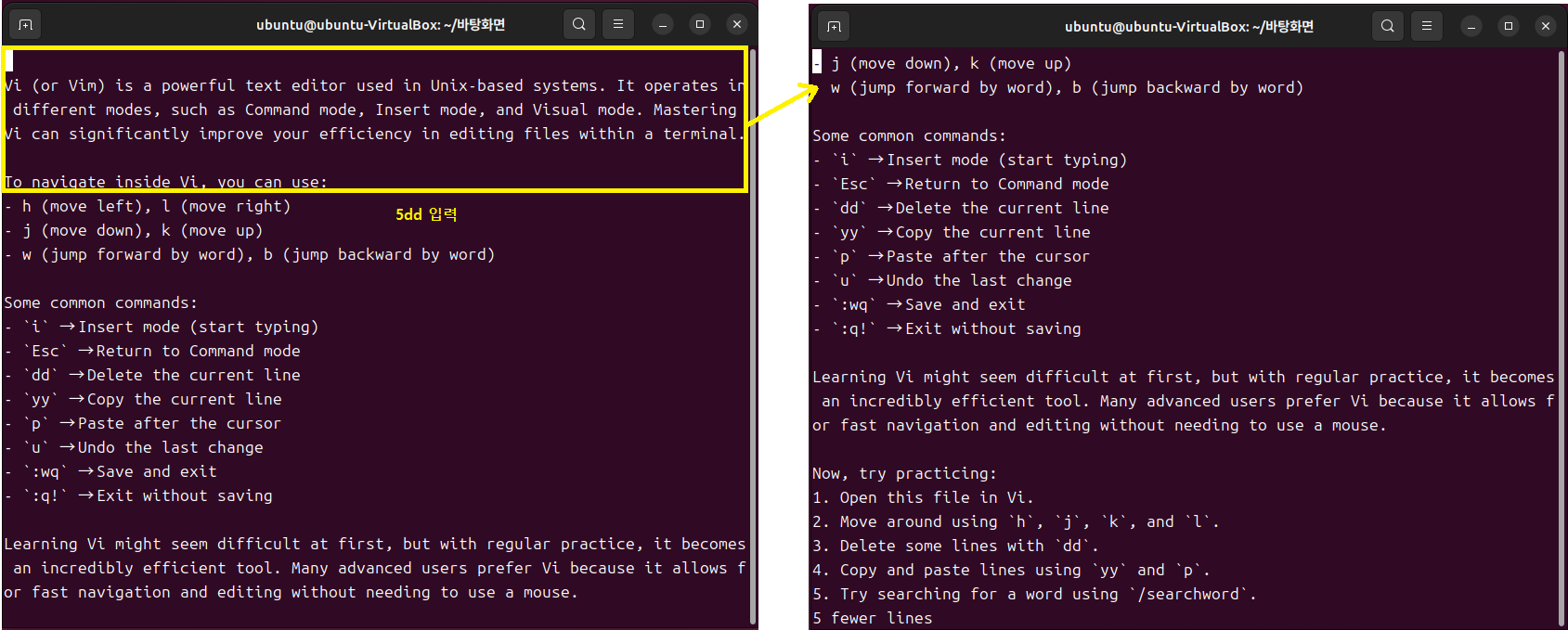The width and height of the screenshot is (1568, 630).
Task: Close the right terminal window
Action: pyautogui.click(x=1546, y=26)
